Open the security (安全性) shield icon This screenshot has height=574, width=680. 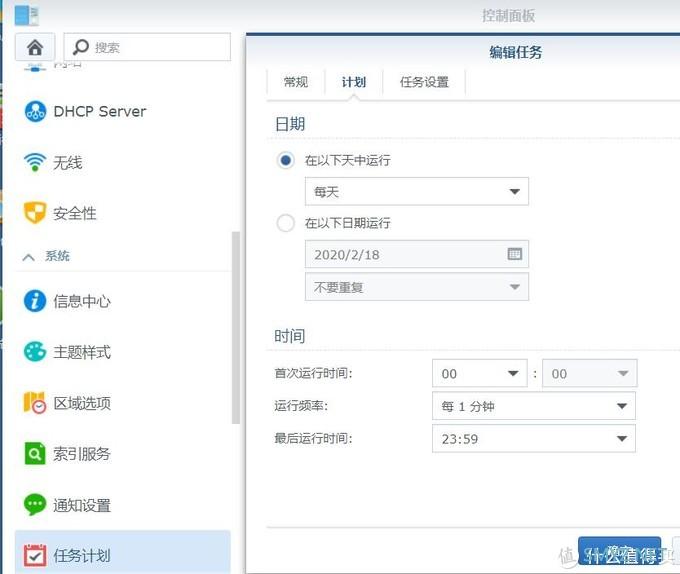tap(35, 213)
